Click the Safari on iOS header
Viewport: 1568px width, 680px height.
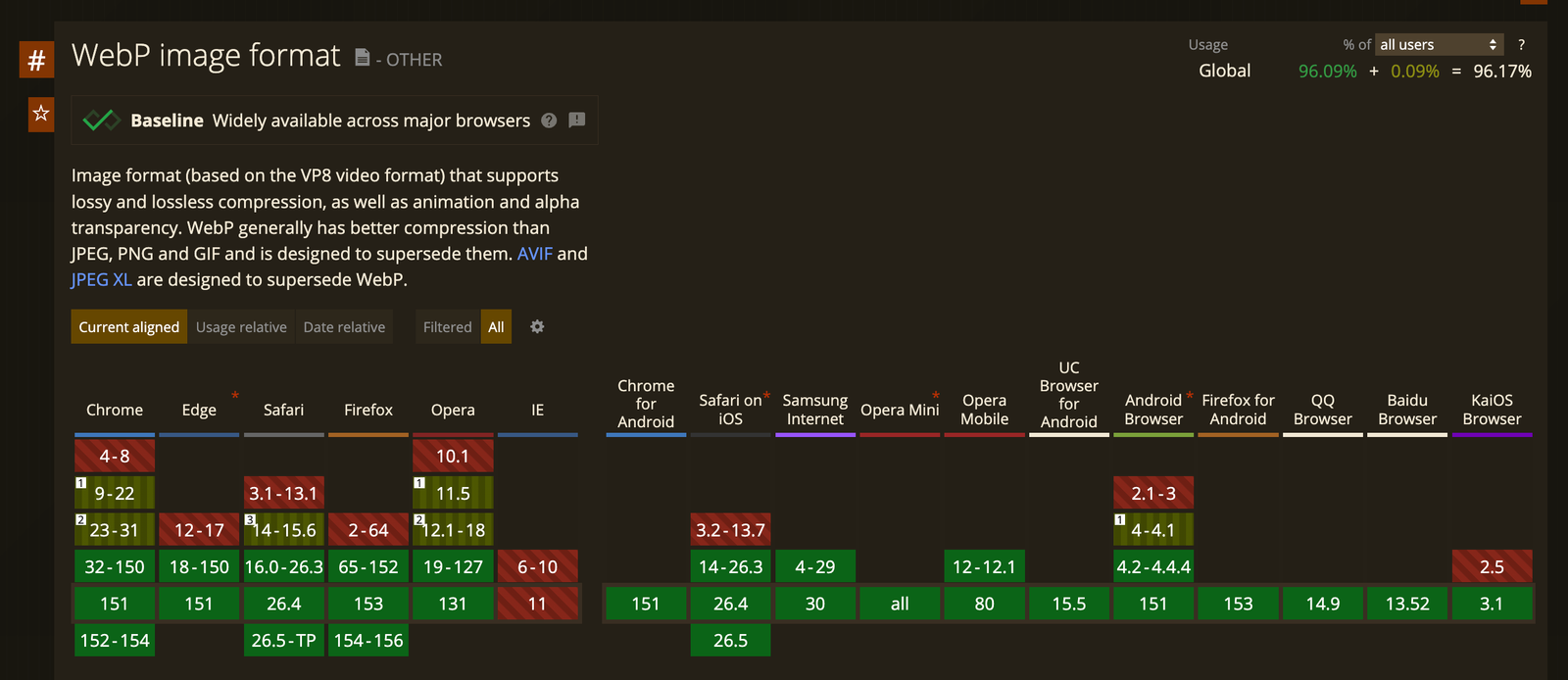[730, 410]
